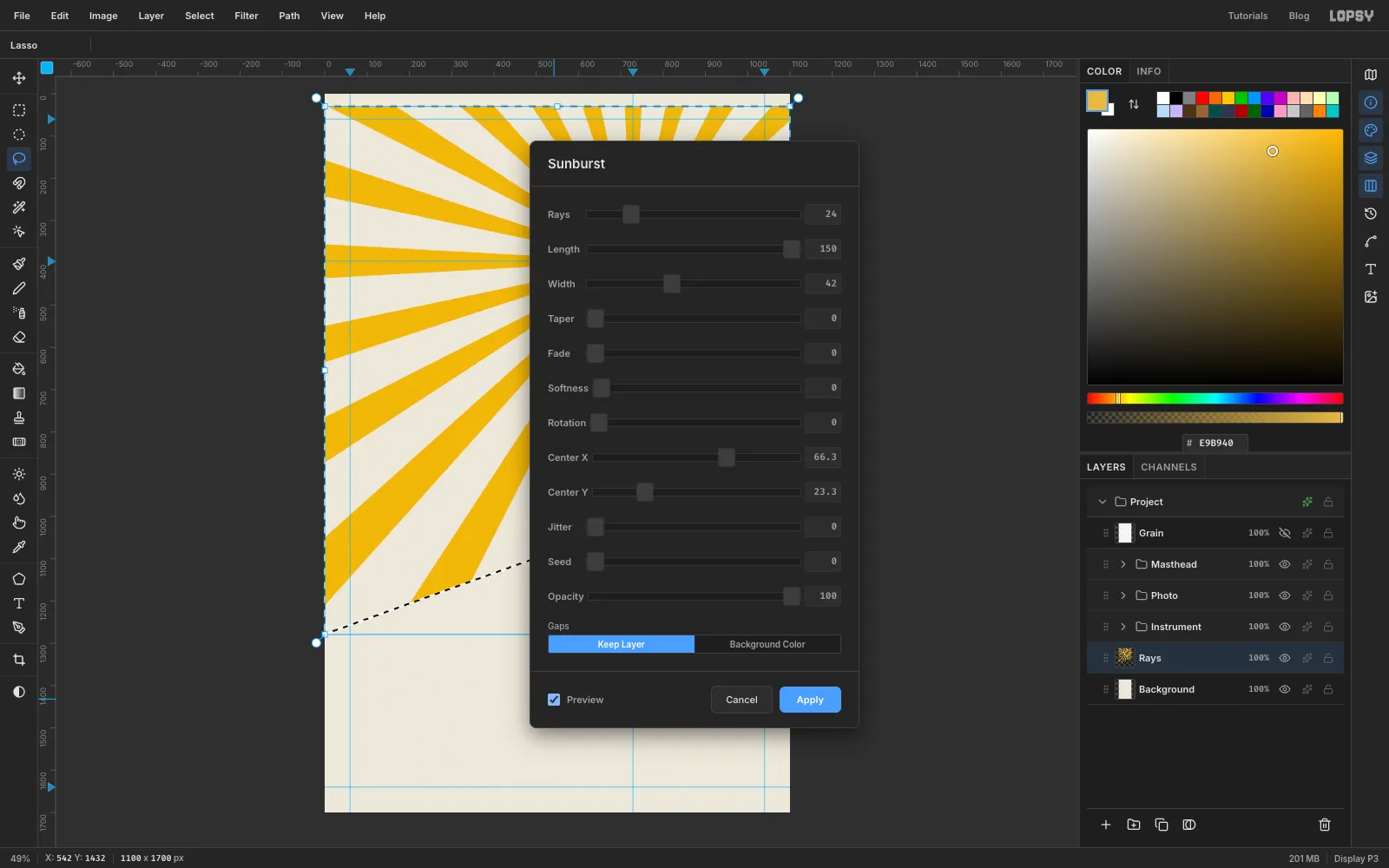The height and width of the screenshot is (868, 1389).
Task: Choose Background Color for Gaps
Action: (767, 644)
